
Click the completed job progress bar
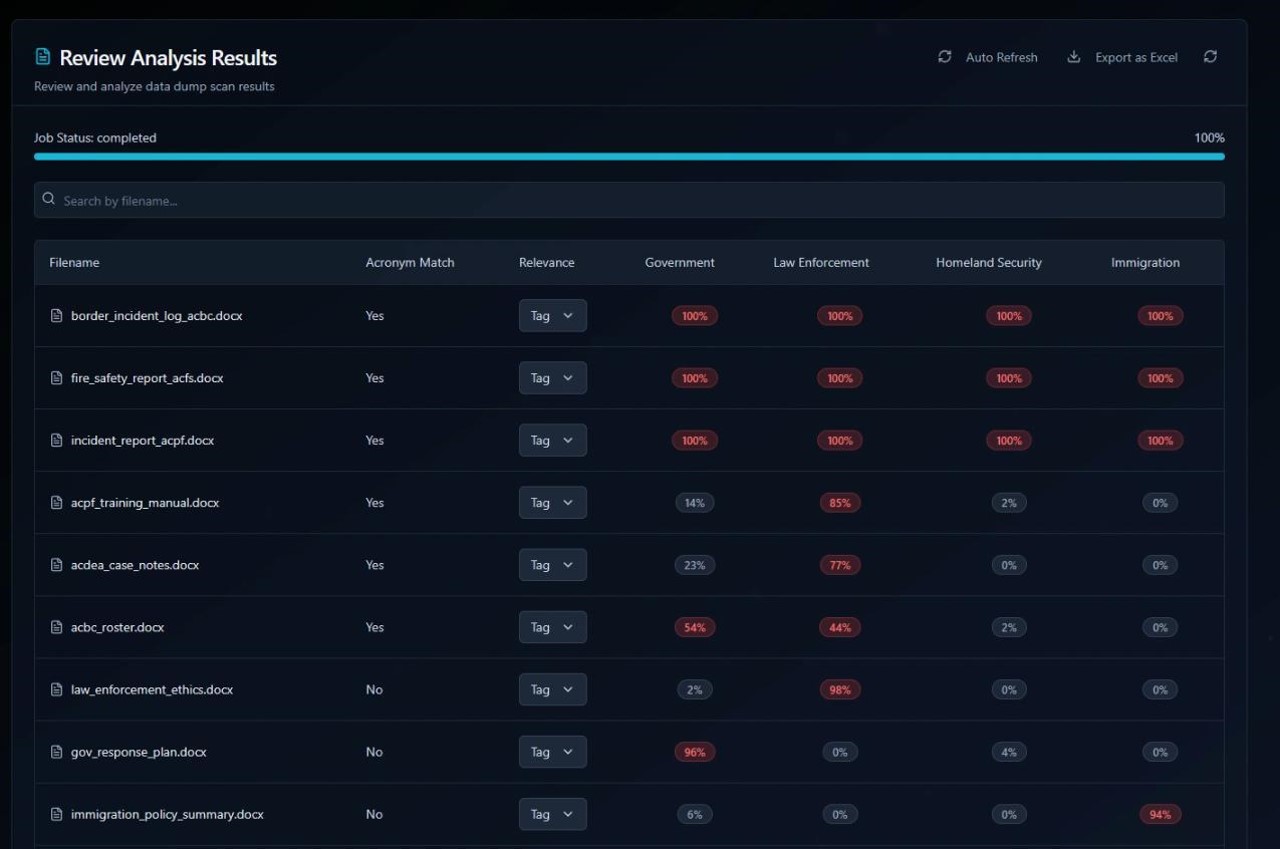tap(629, 156)
